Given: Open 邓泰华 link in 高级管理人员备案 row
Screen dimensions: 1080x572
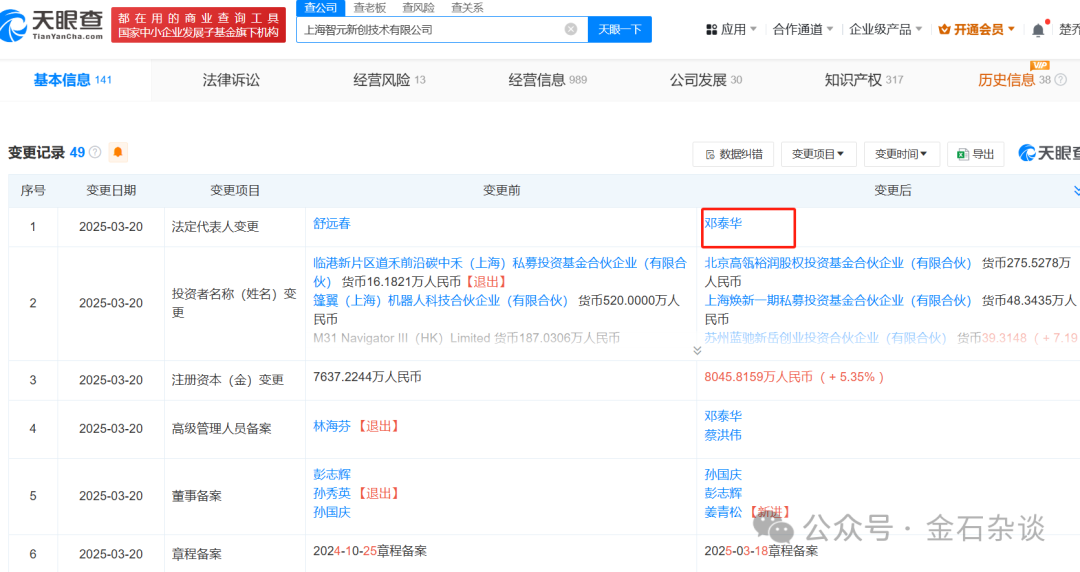Looking at the screenshot, I should tap(723, 416).
